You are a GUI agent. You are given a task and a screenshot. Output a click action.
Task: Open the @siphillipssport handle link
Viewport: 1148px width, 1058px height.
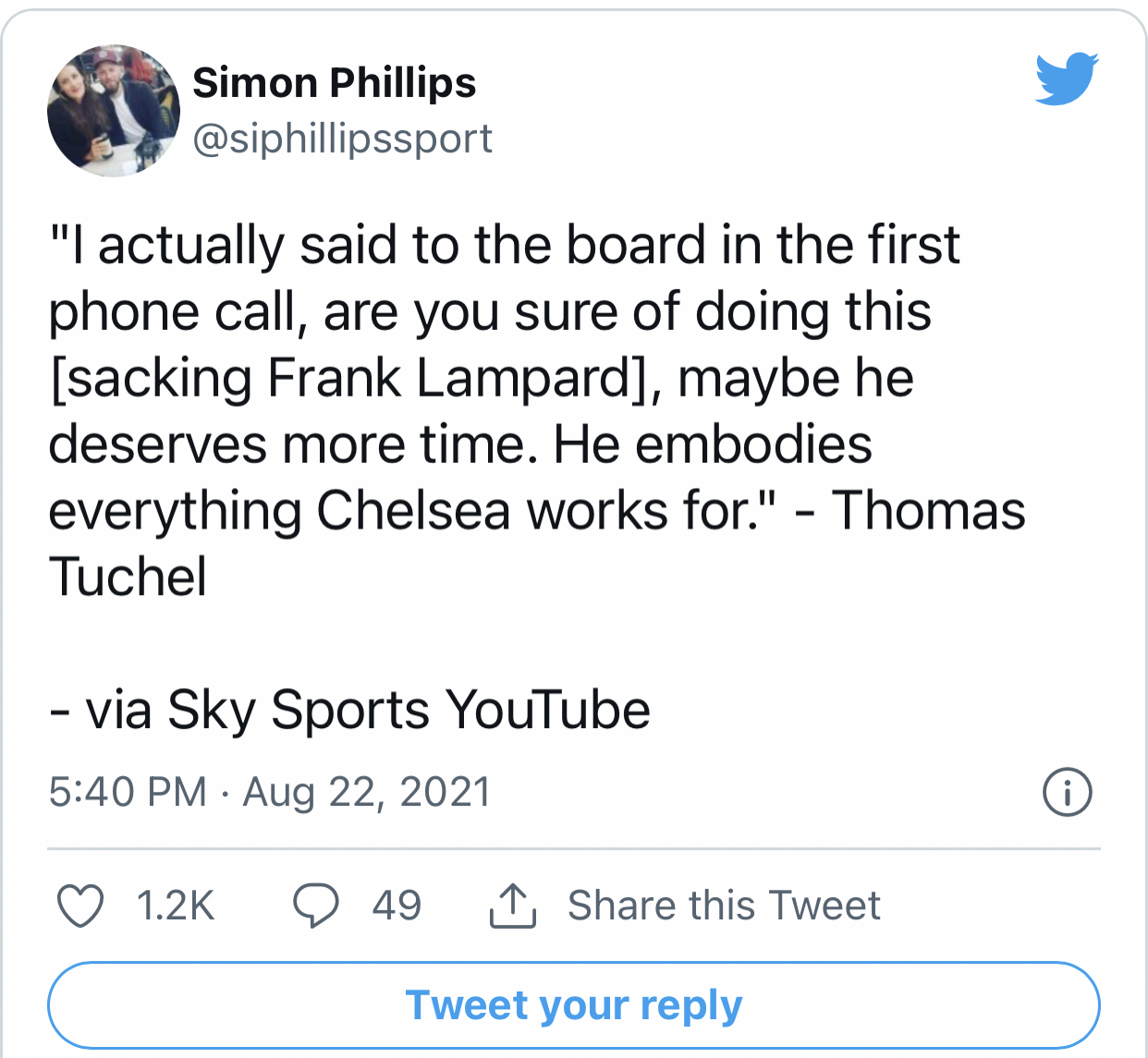[342, 139]
